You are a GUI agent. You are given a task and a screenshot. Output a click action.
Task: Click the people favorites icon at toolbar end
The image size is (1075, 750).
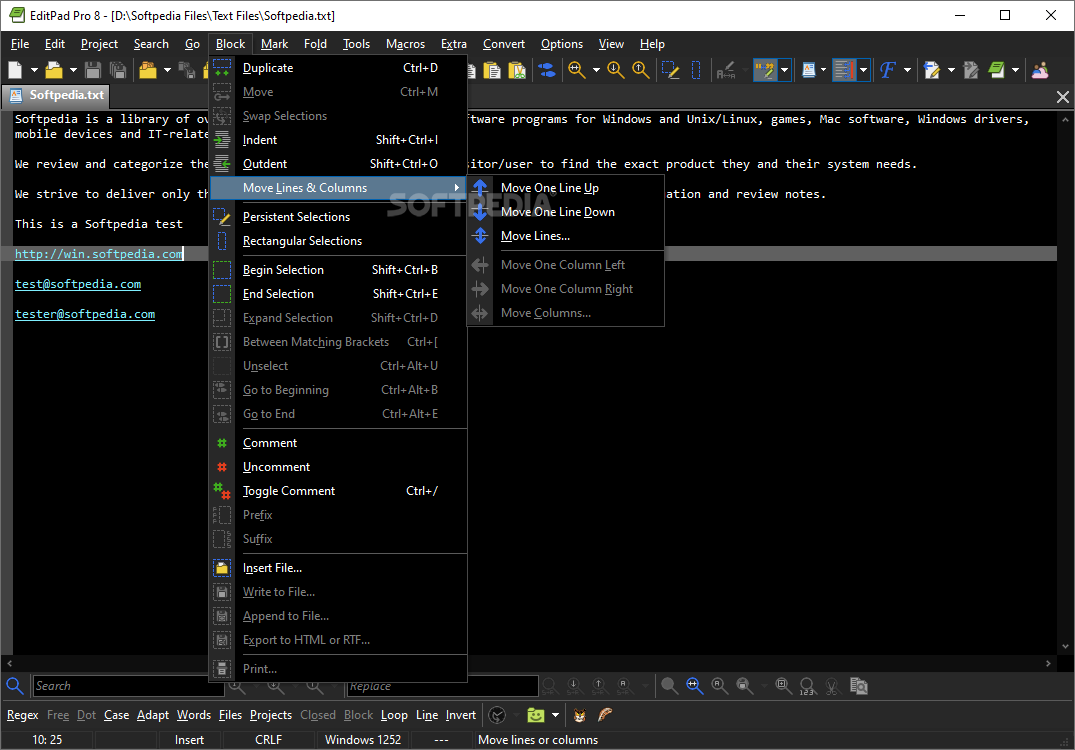click(1040, 70)
